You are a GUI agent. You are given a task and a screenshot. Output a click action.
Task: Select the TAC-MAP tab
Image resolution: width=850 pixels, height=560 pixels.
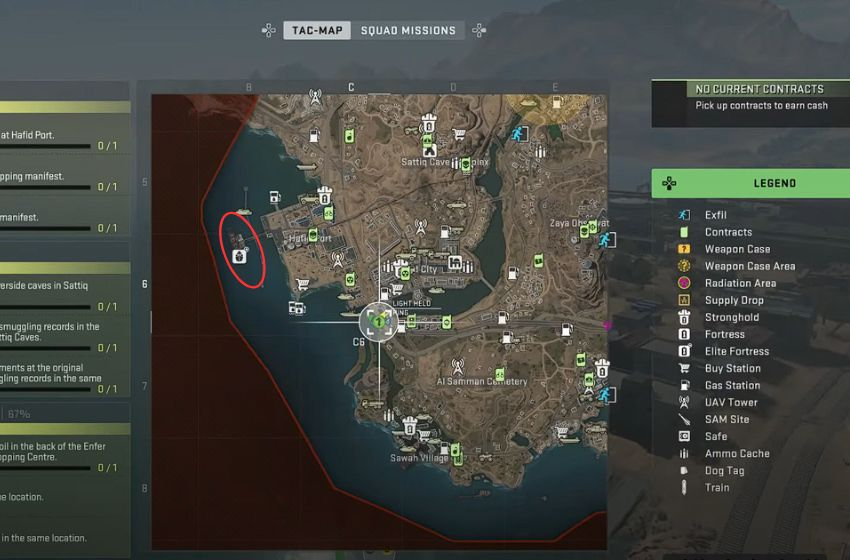pos(317,30)
